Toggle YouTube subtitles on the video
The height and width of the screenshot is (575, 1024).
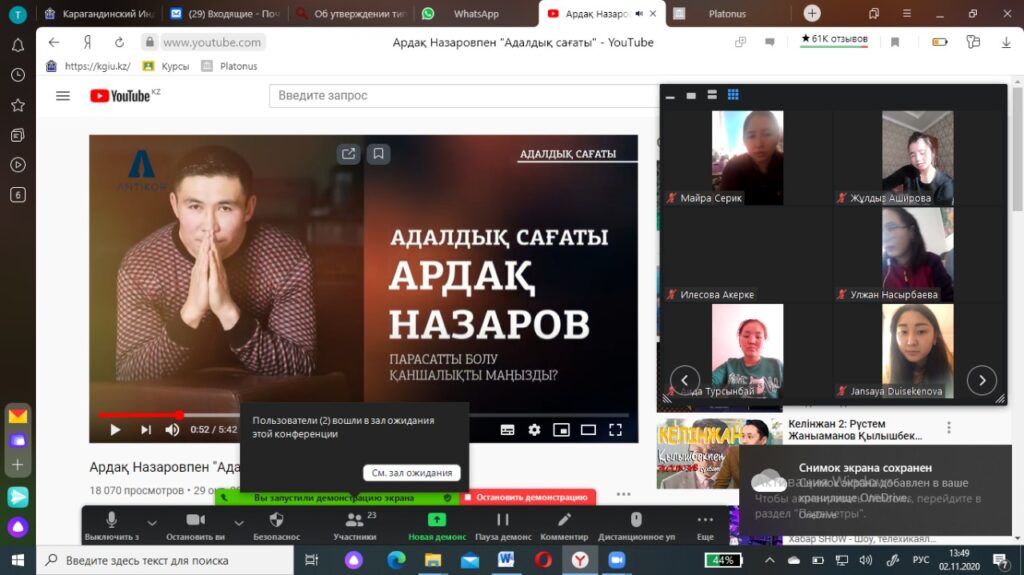[x=507, y=430]
